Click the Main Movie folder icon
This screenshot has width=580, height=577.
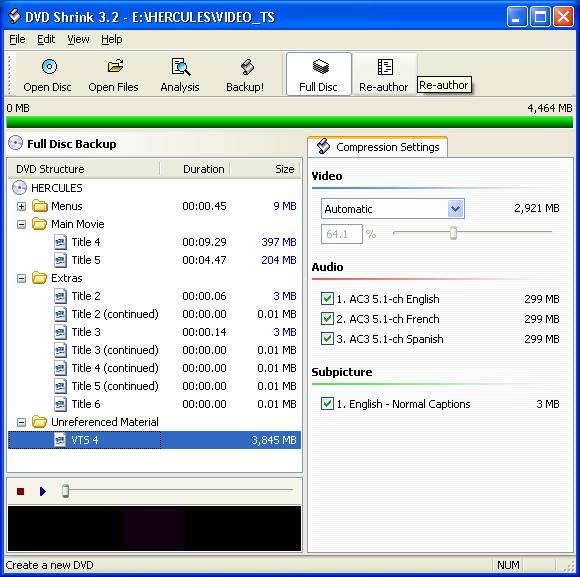pos(40,224)
